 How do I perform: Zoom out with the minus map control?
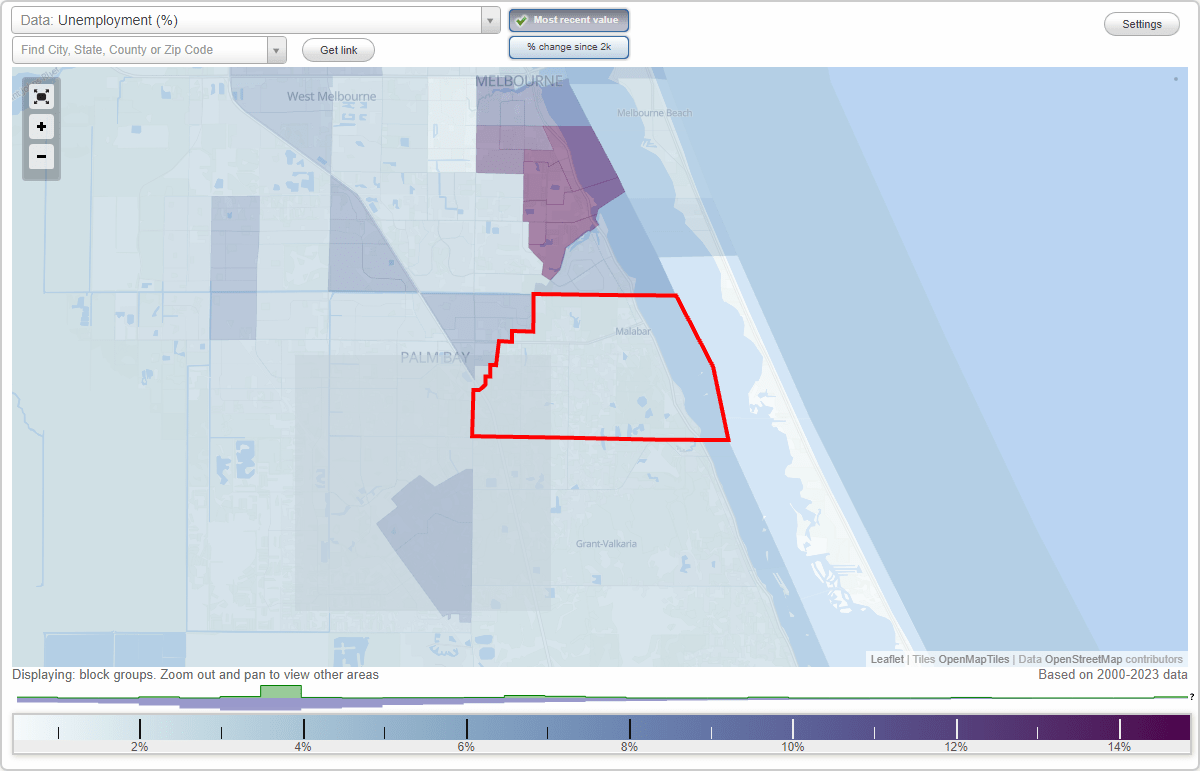pos(41,157)
